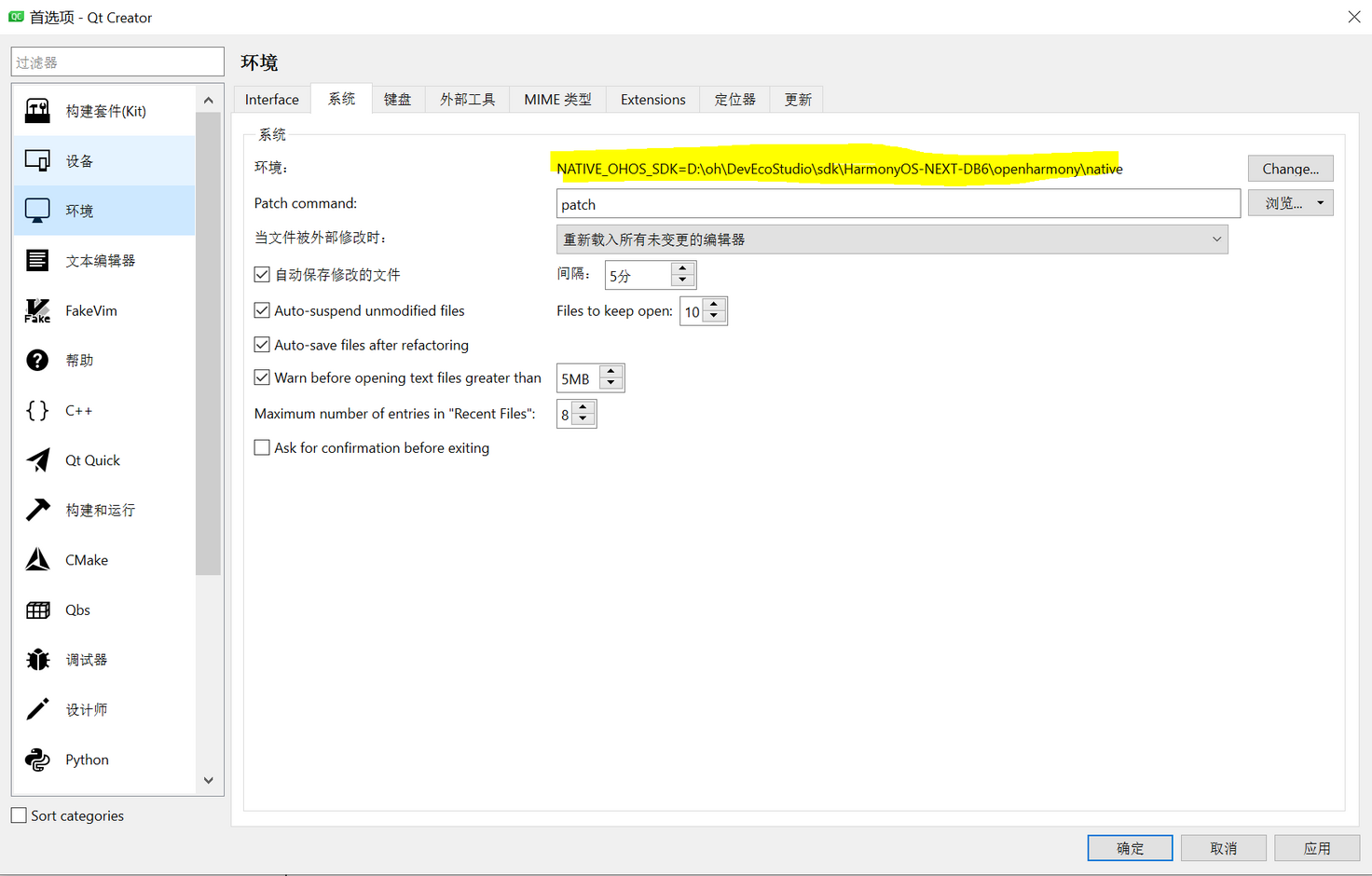Select the 构建套件(Kit) sidebar icon
Screen dimensions: 1372x876
(x=37, y=109)
